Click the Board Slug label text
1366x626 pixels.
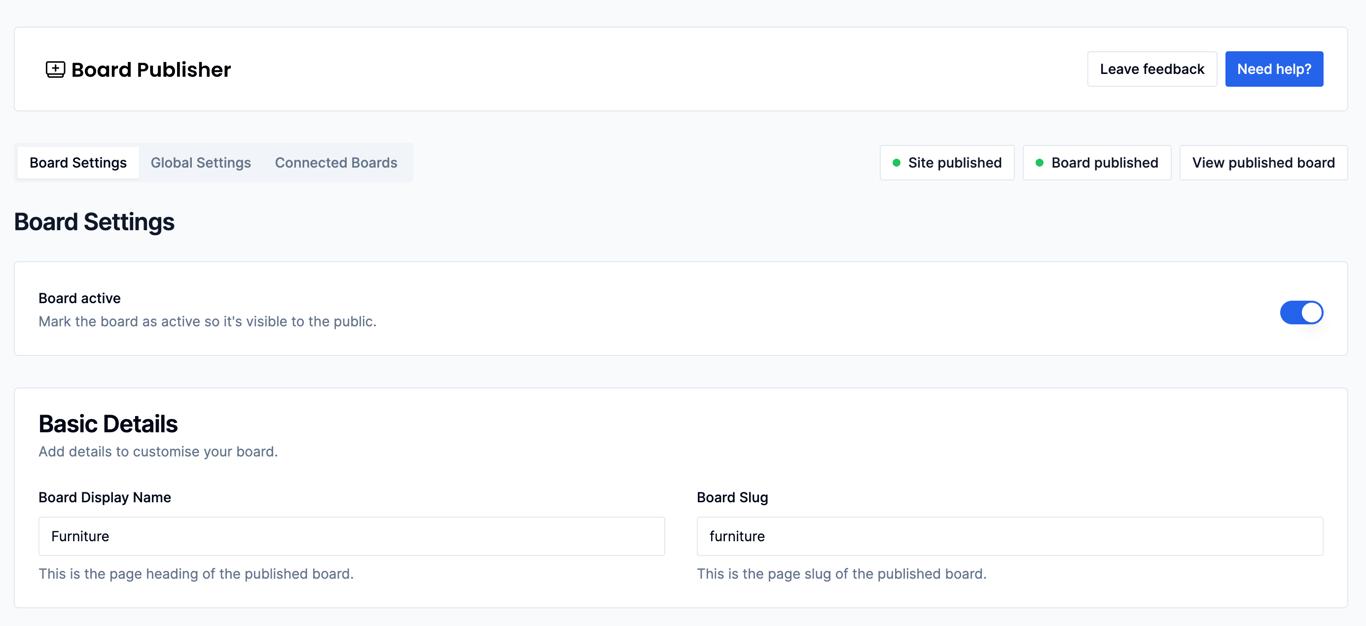point(732,497)
